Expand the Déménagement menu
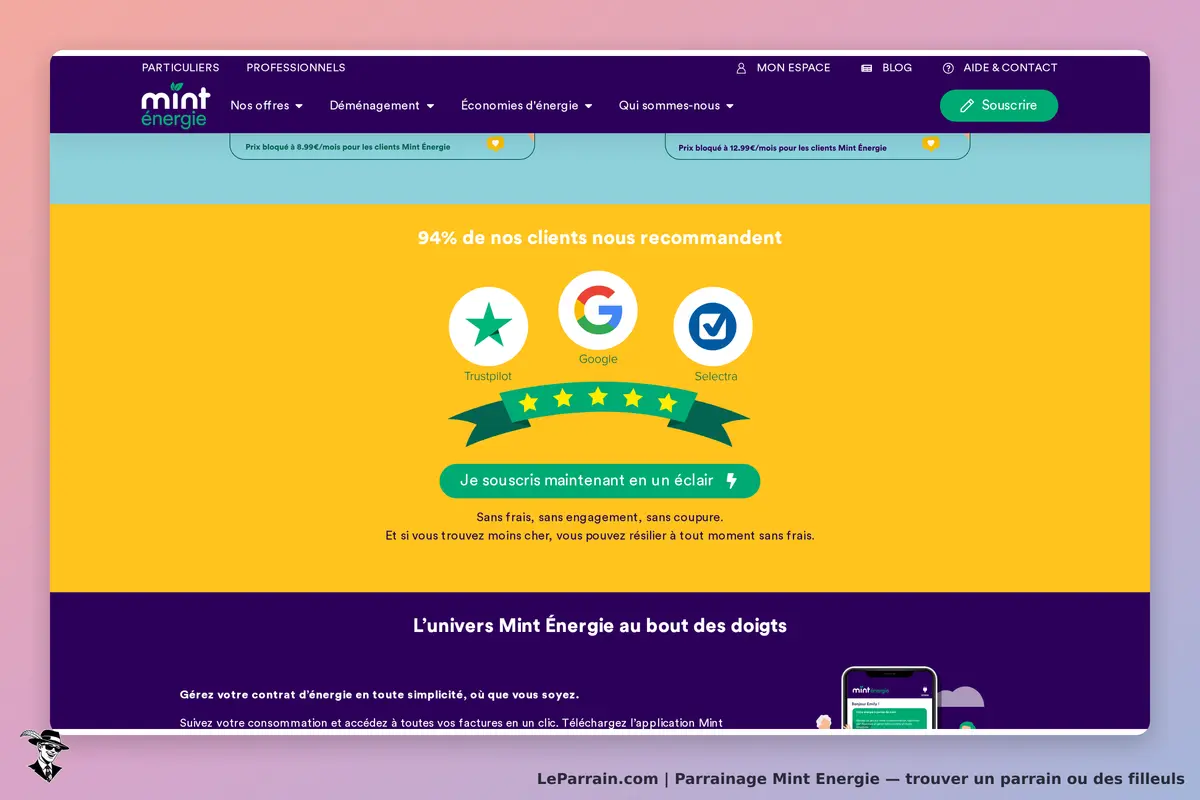1200x800 pixels. point(382,105)
